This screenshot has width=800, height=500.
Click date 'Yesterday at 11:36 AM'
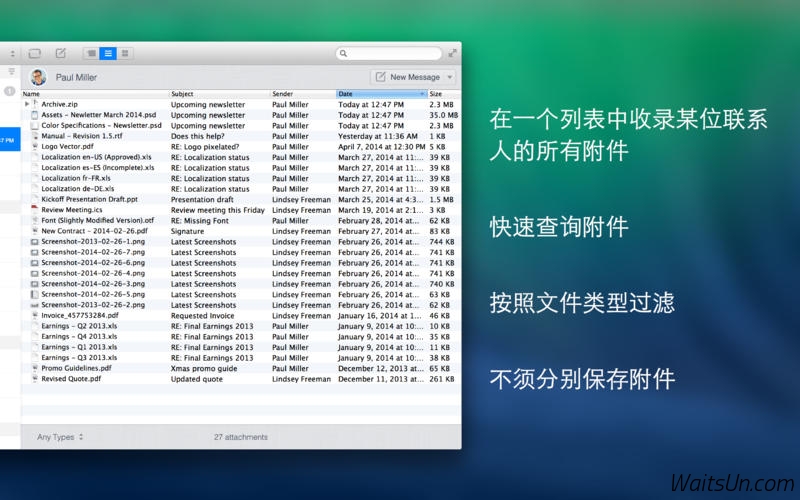pyautogui.click(x=378, y=136)
